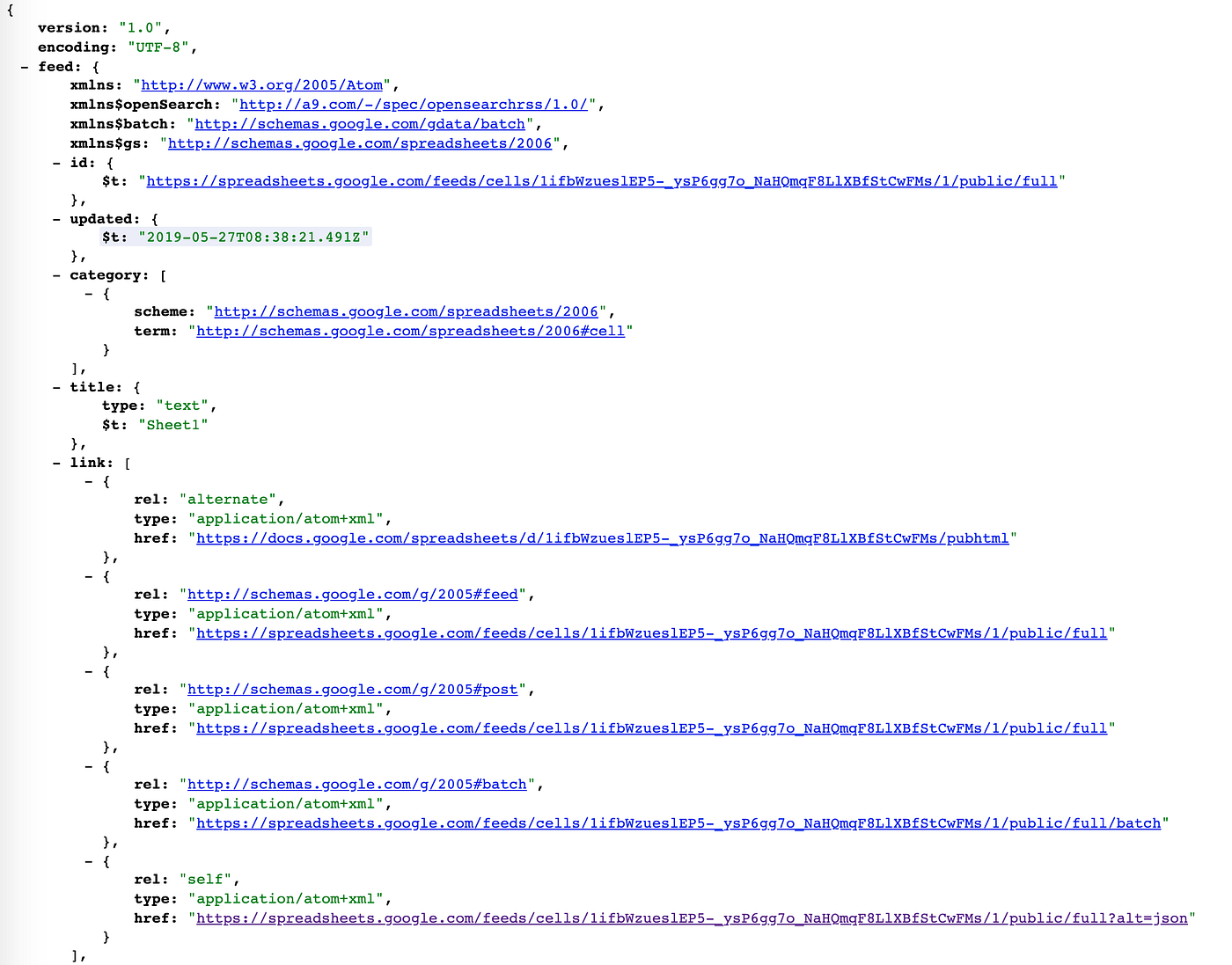This screenshot has width=1232, height=965.
Task: Open the rel 2005#post schema link
Action: pos(353,690)
